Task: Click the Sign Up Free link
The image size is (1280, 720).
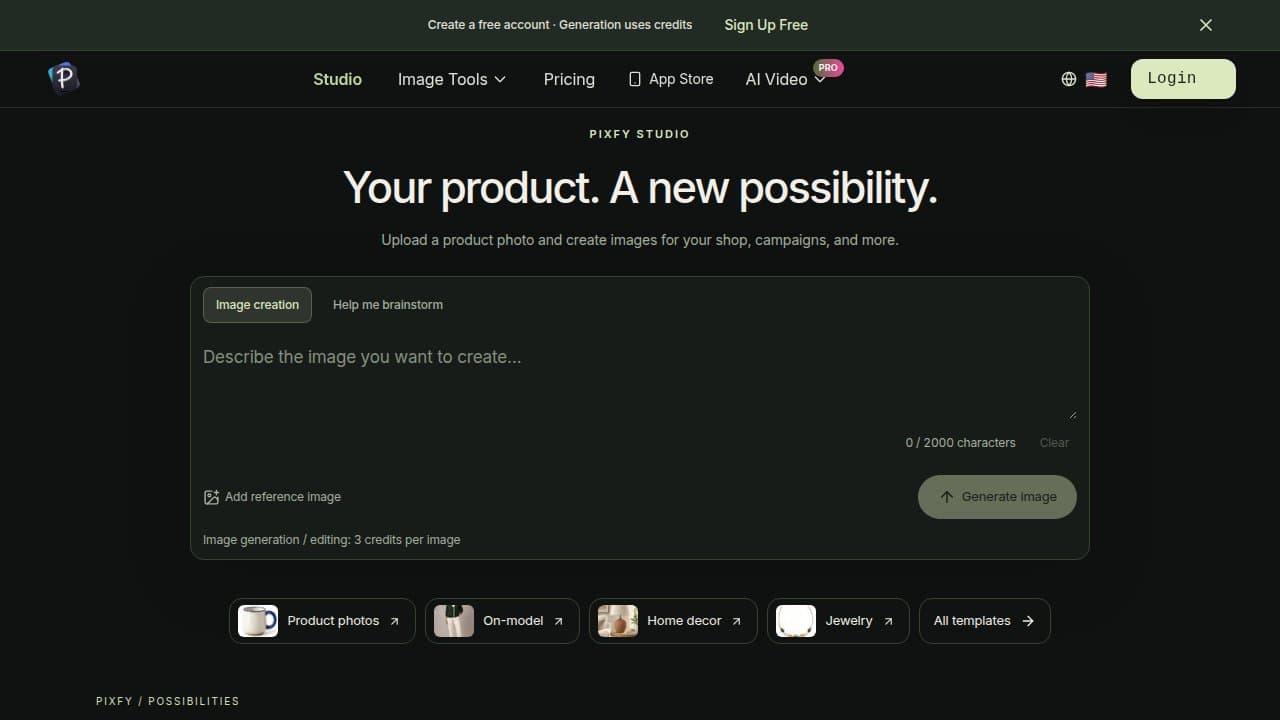Action: point(766,25)
